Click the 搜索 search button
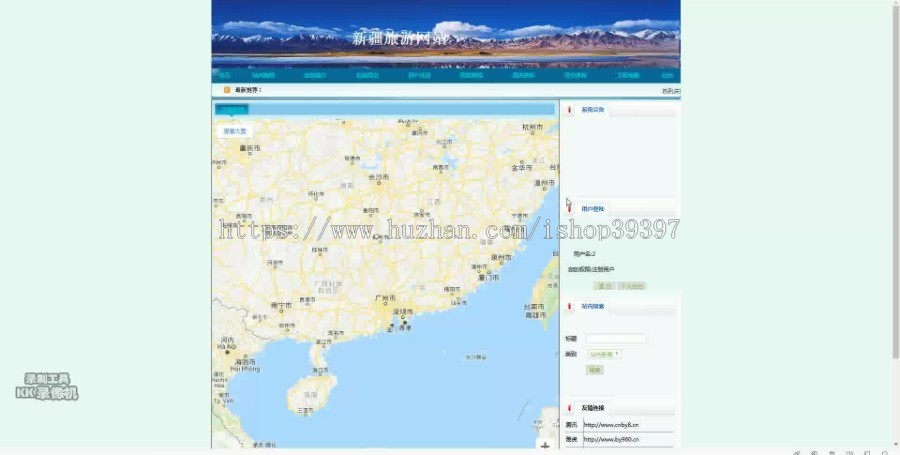Screen dimensions: 900x455 [x=595, y=370]
